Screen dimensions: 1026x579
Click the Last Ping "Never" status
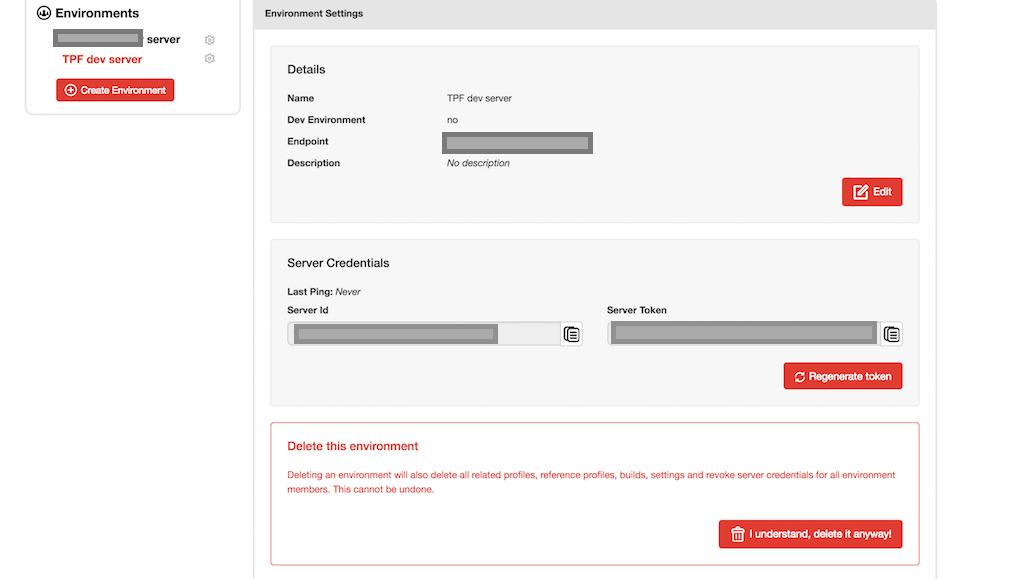348,292
